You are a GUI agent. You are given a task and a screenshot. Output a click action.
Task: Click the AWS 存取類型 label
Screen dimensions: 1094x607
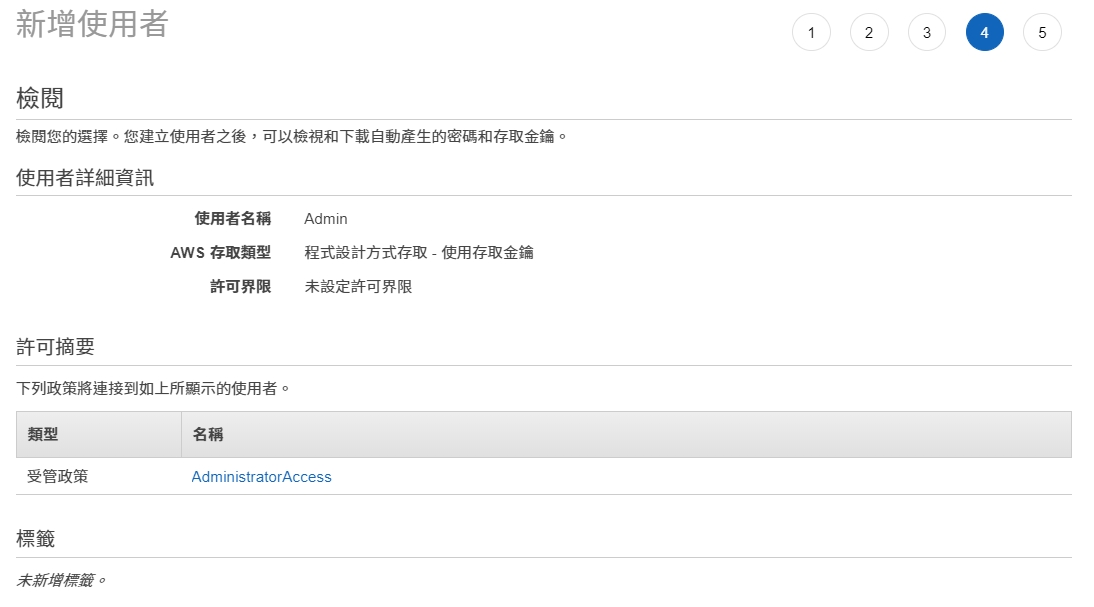[x=220, y=253]
